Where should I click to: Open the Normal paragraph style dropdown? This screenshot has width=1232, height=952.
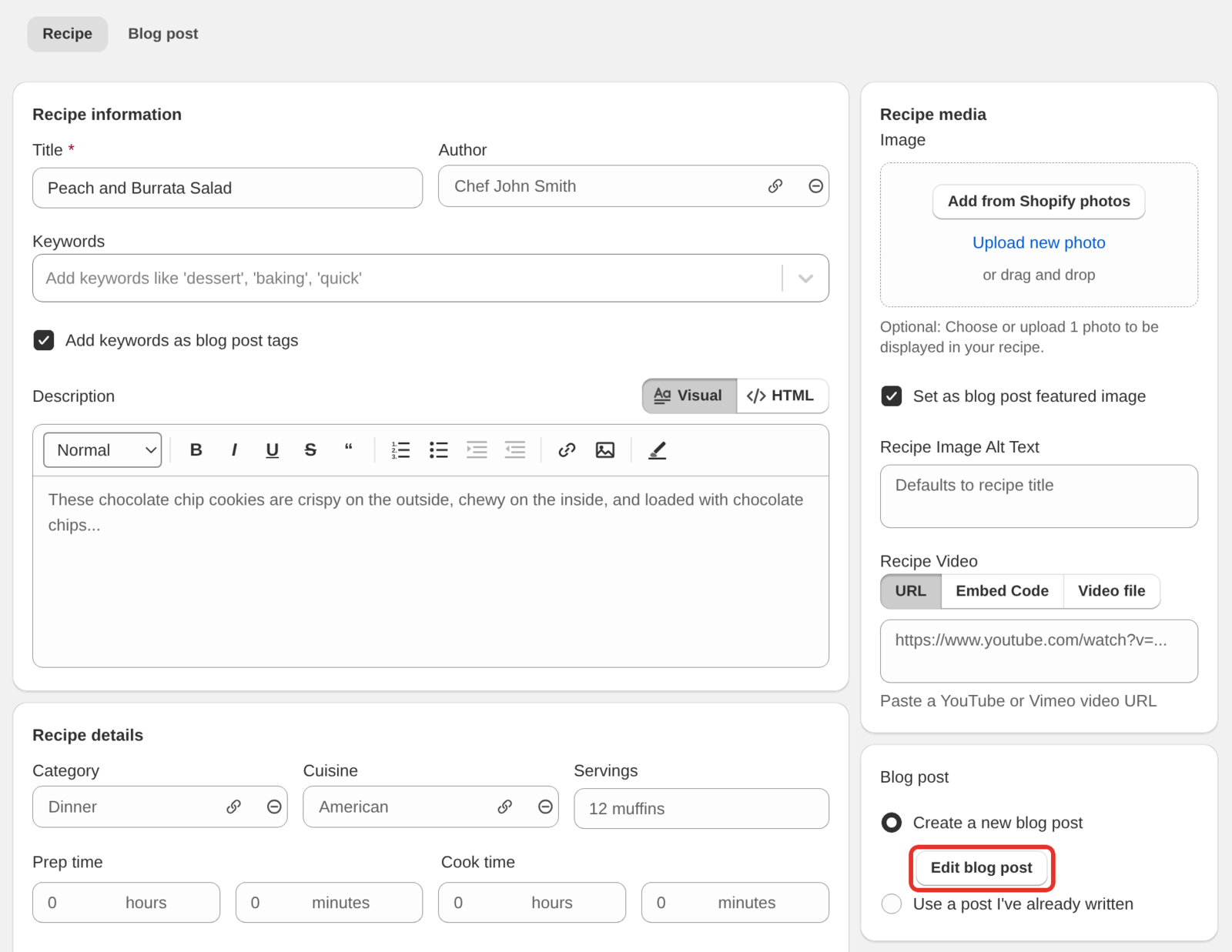click(102, 450)
